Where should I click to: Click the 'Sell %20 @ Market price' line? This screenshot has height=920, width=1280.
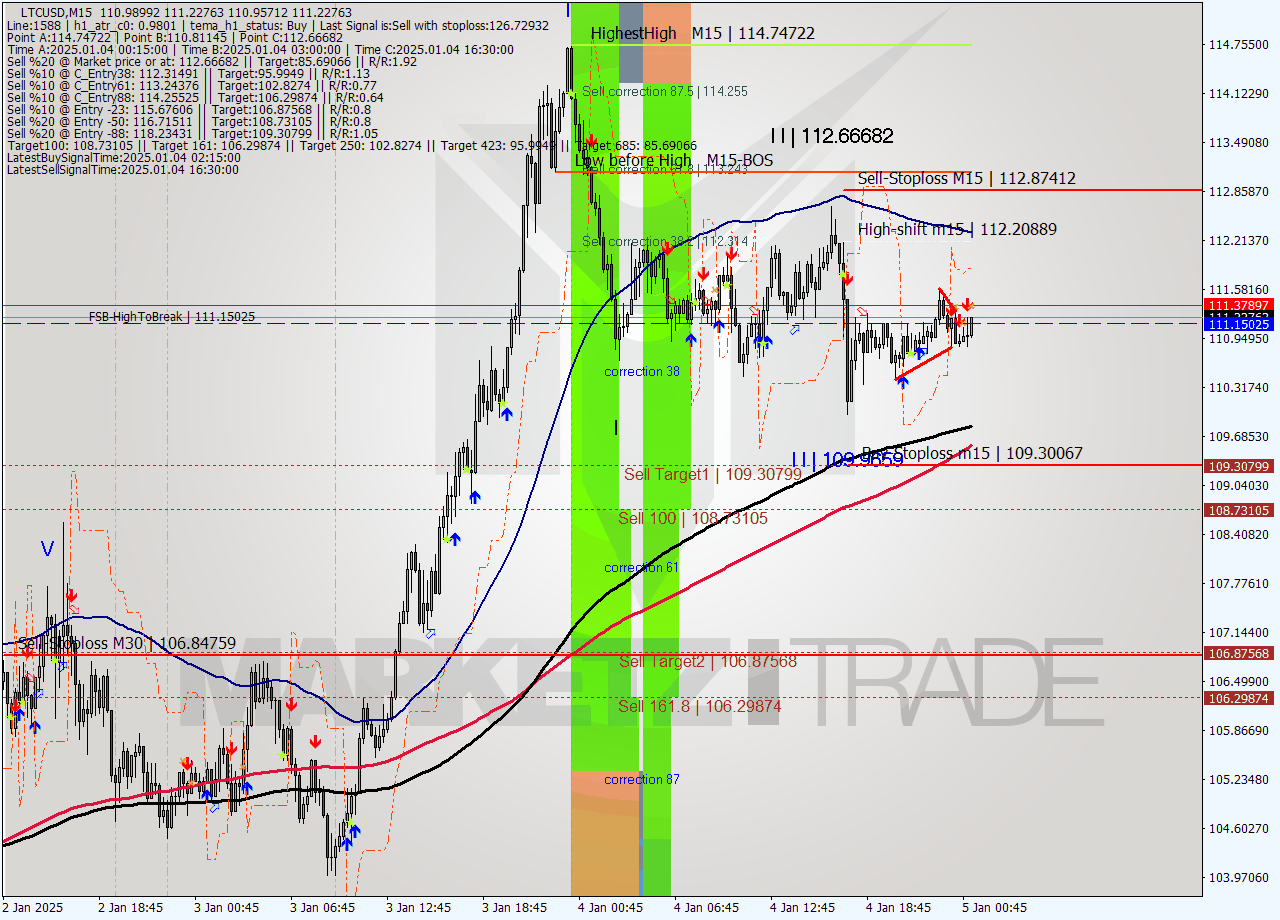pyautogui.click(x=211, y=61)
